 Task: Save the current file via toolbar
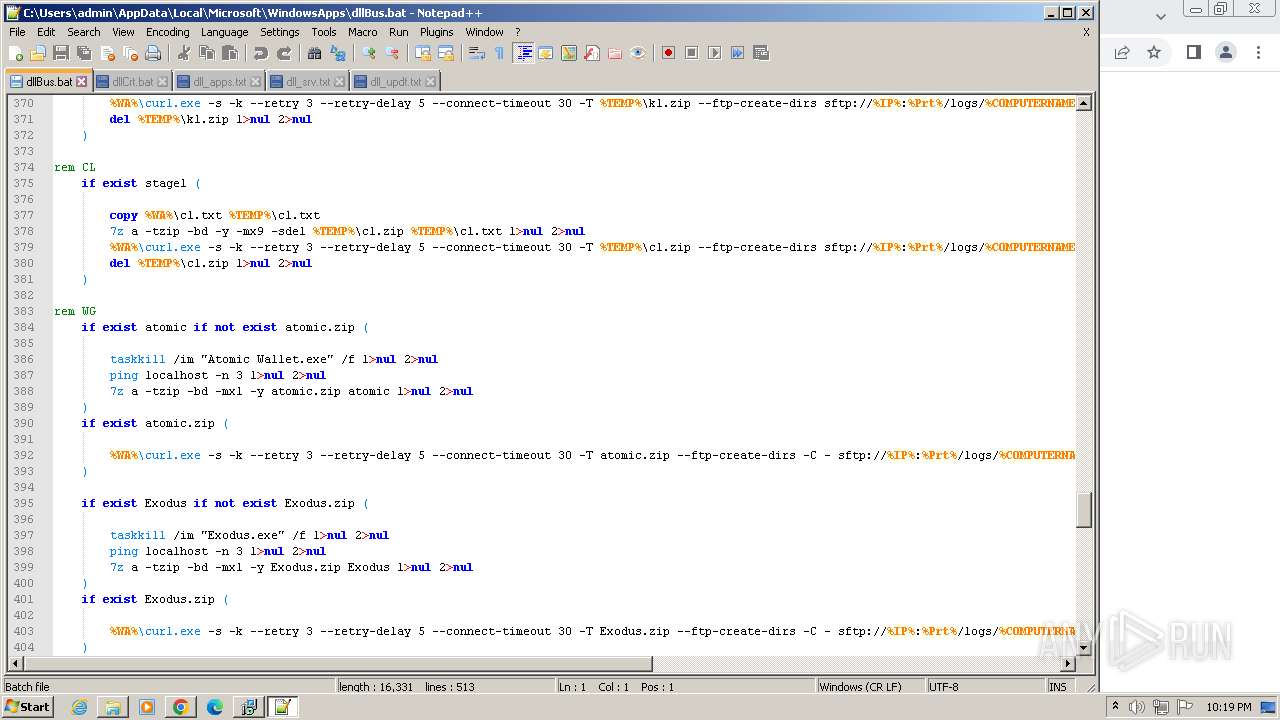pyautogui.click(x=61, y=53)
